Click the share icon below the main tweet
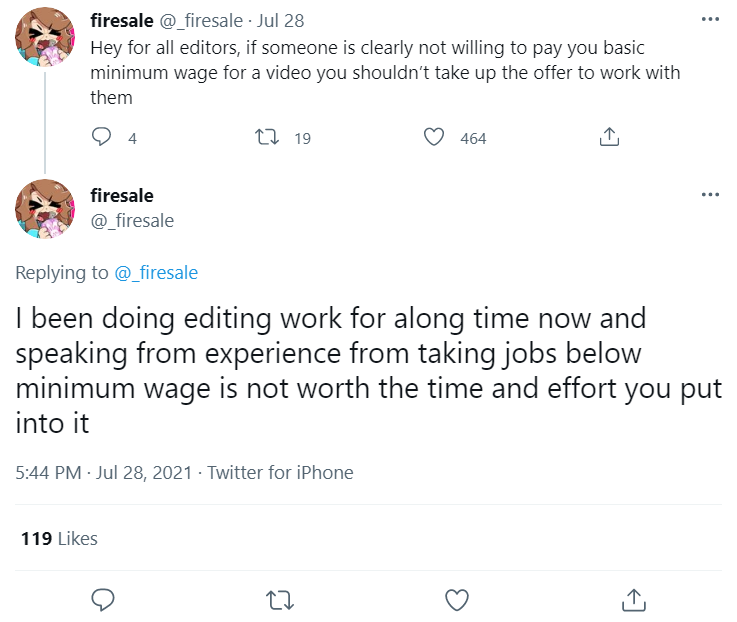Image resolution: width=737 pixels, height=622 pixels. coord(634,600)
